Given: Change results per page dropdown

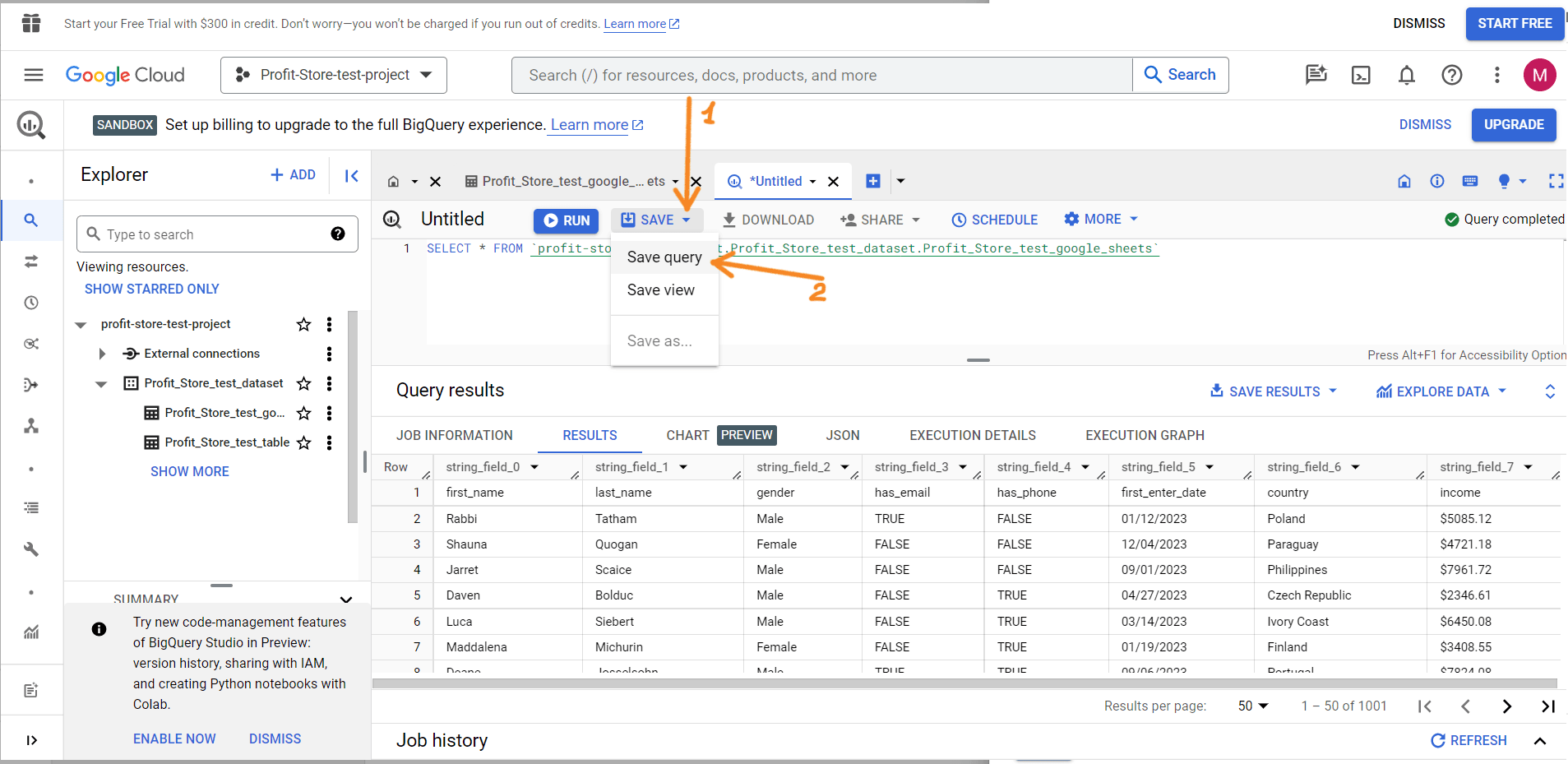Looking at the screenshot, I should point(1253,706).
